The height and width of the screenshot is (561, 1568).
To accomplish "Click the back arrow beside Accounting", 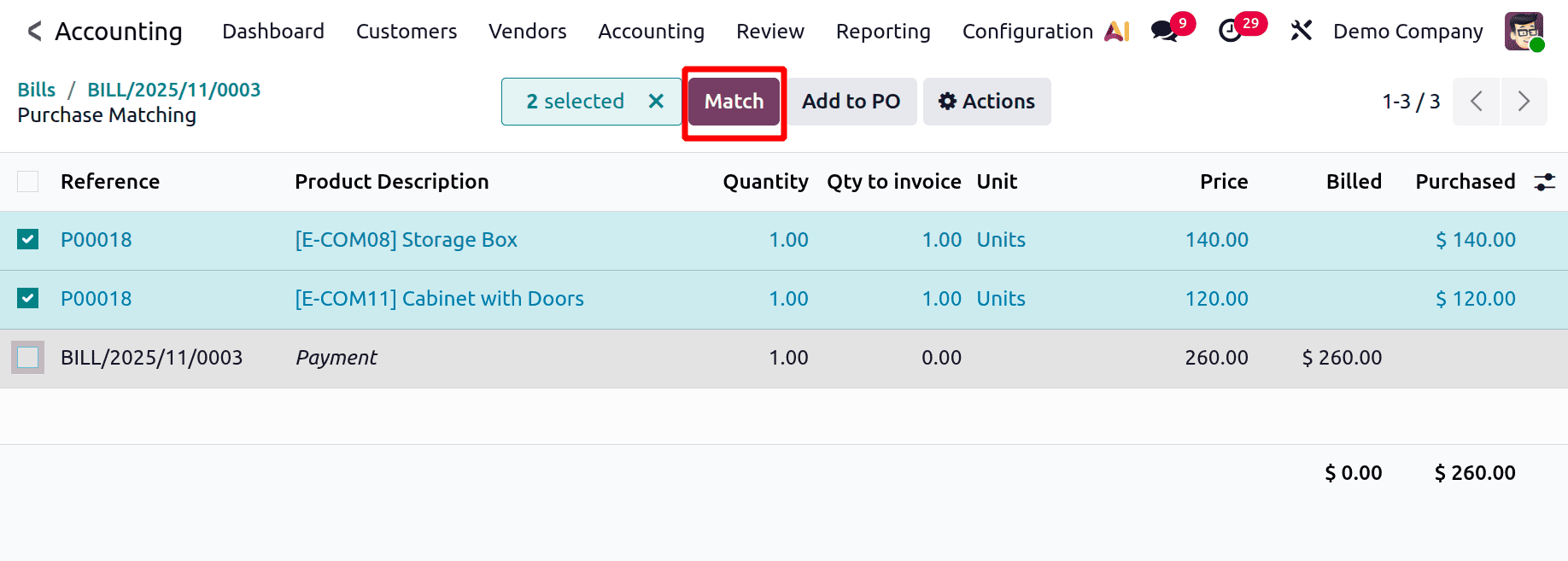I will 34,32.
